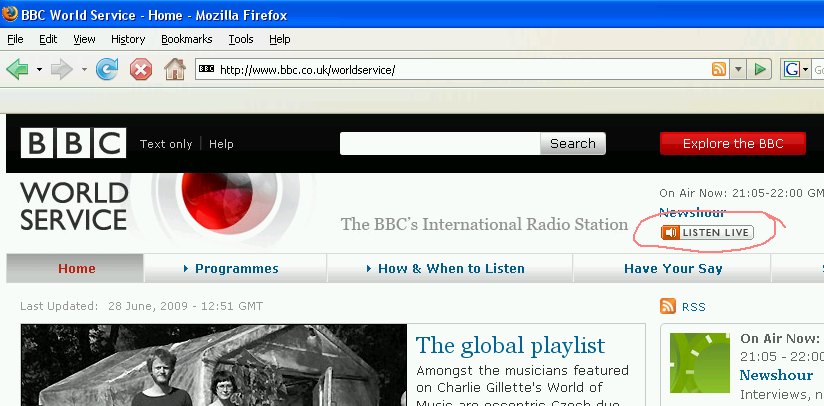Open the Programmes navigation tab
The height and width of the screenshot is (406, 824).
(235, 268)
